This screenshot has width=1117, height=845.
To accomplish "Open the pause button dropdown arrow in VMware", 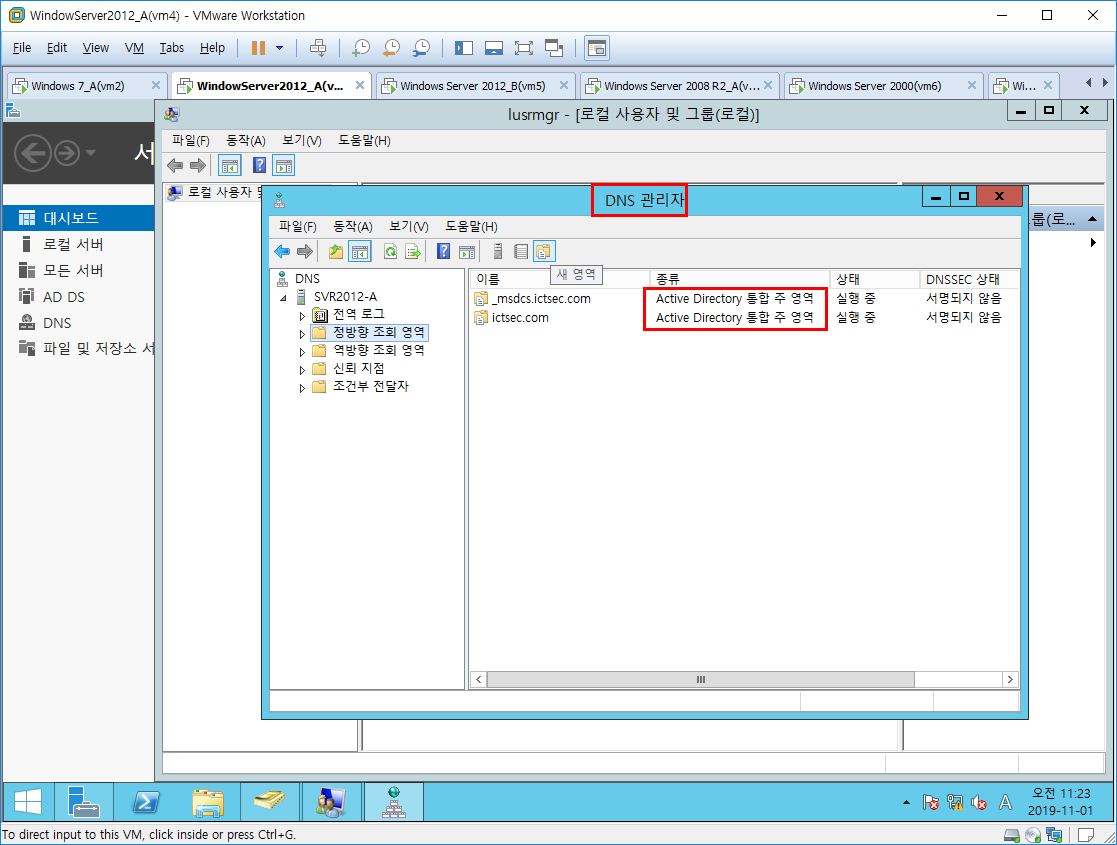I will point(279,48).
